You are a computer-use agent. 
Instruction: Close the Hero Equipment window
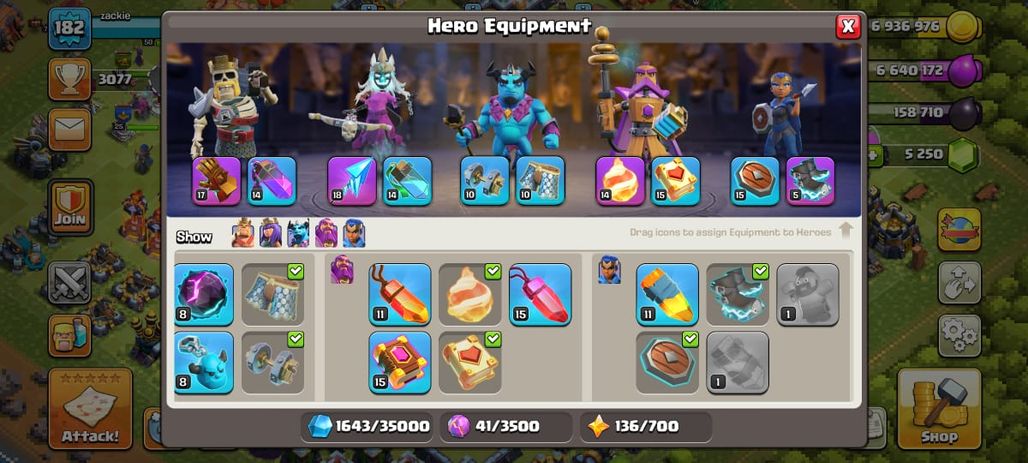coord(848,26)
